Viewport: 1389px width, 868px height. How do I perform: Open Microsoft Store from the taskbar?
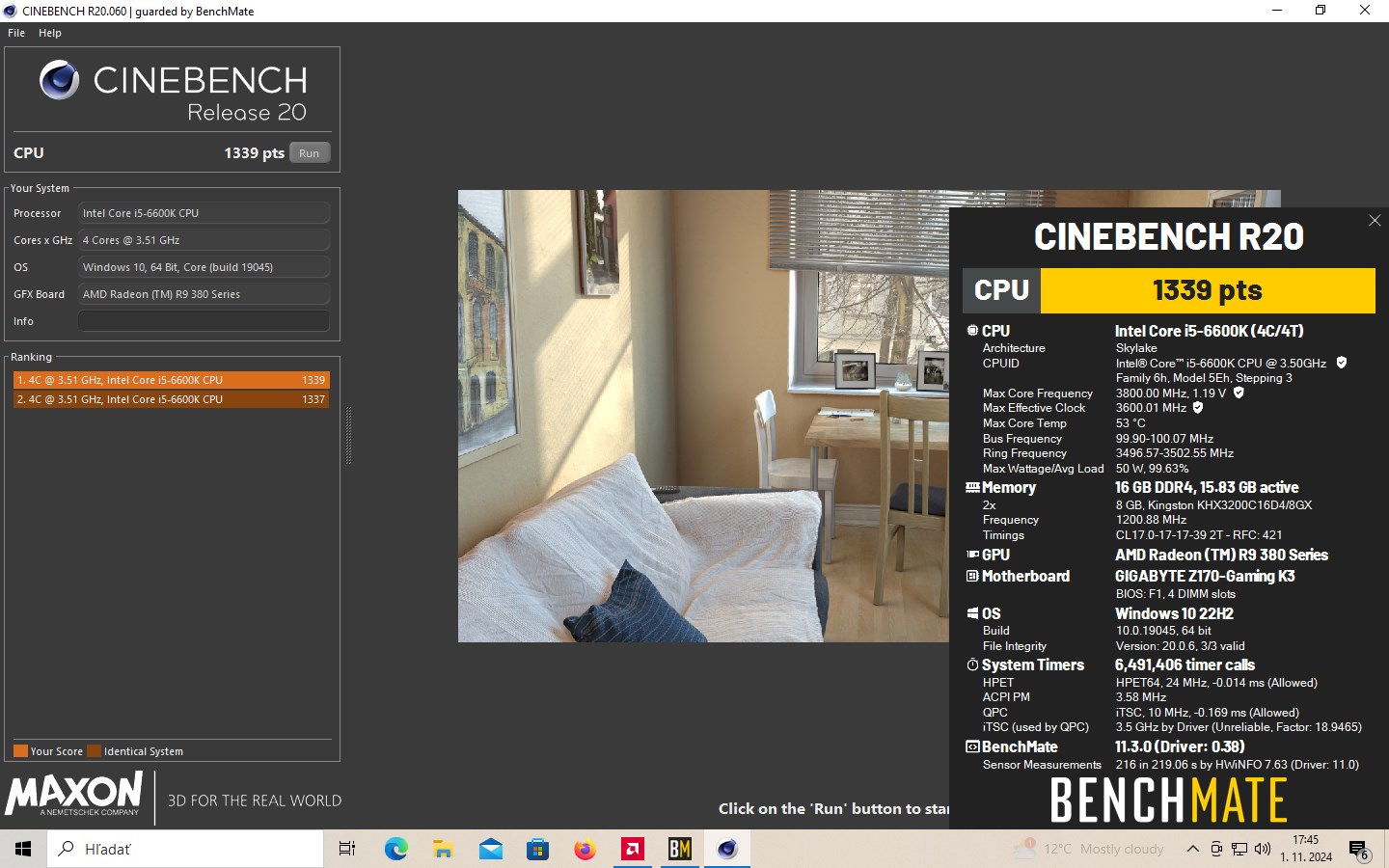(x=537, y=849)
